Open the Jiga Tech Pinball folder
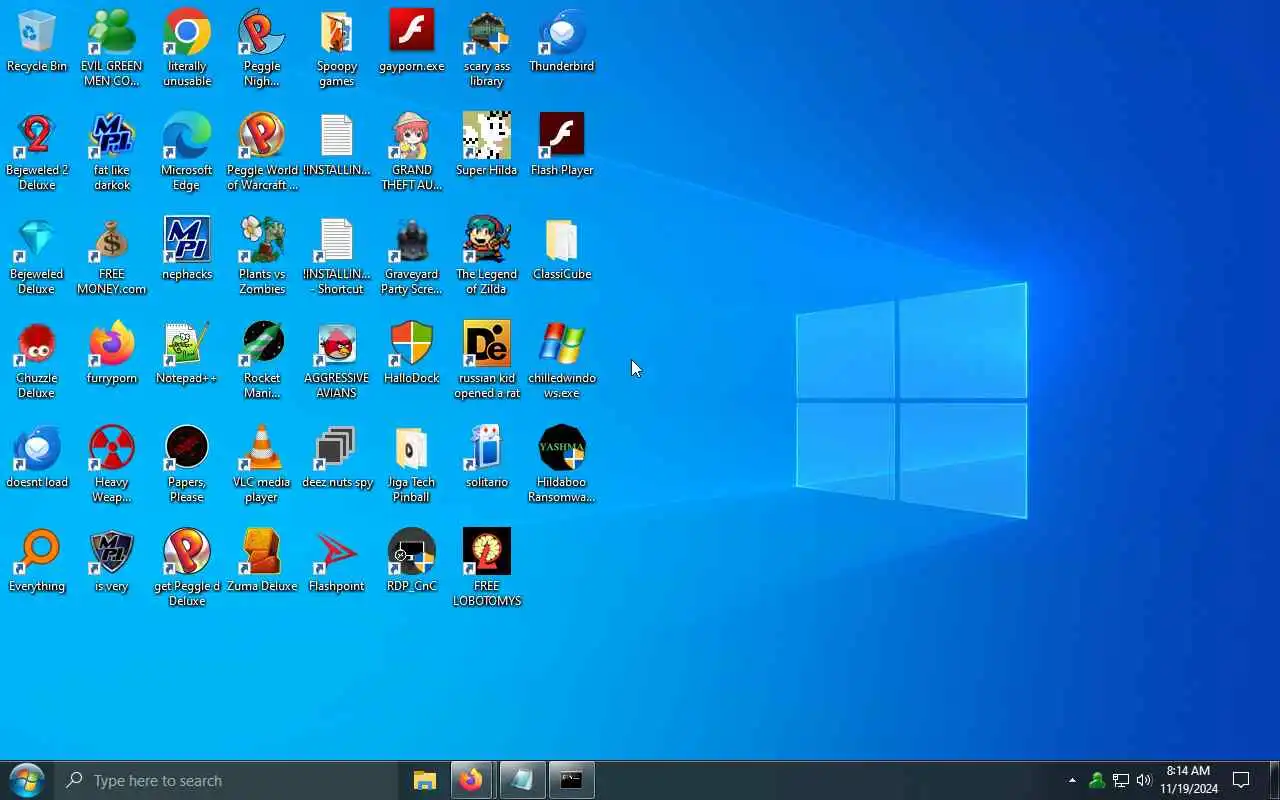1280x800 pixels. (412, 464)
